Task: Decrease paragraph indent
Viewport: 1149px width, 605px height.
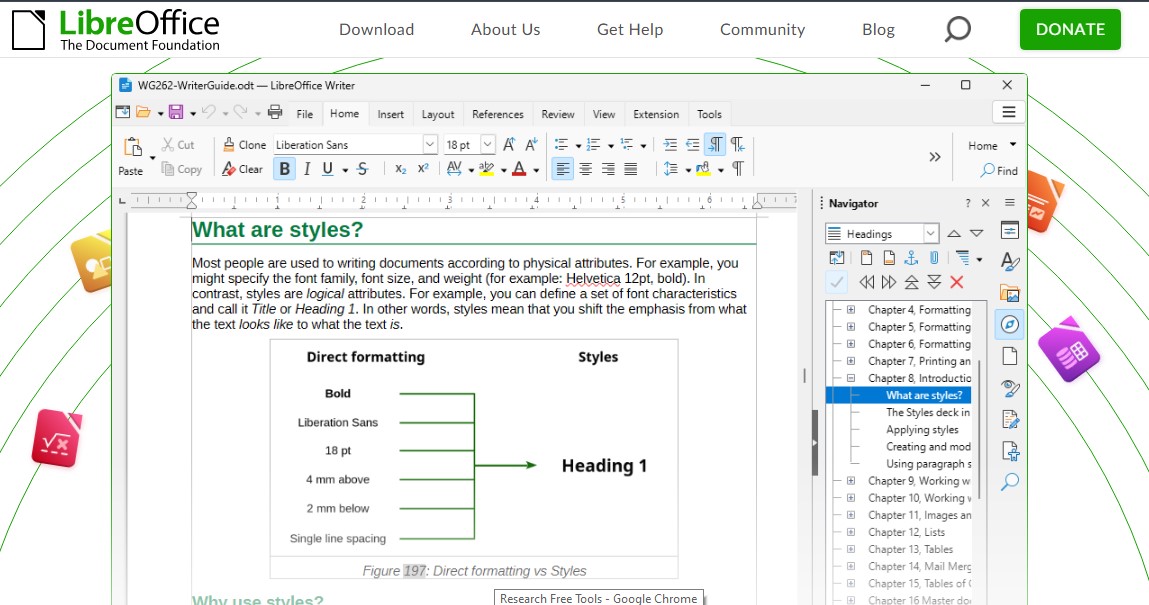Action: coord(692,145)
